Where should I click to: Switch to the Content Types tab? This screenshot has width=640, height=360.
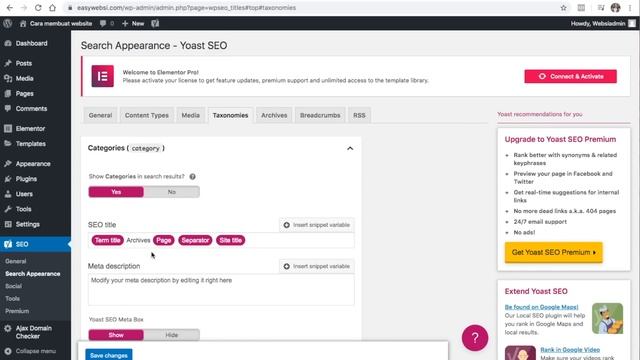pos(147,116)
